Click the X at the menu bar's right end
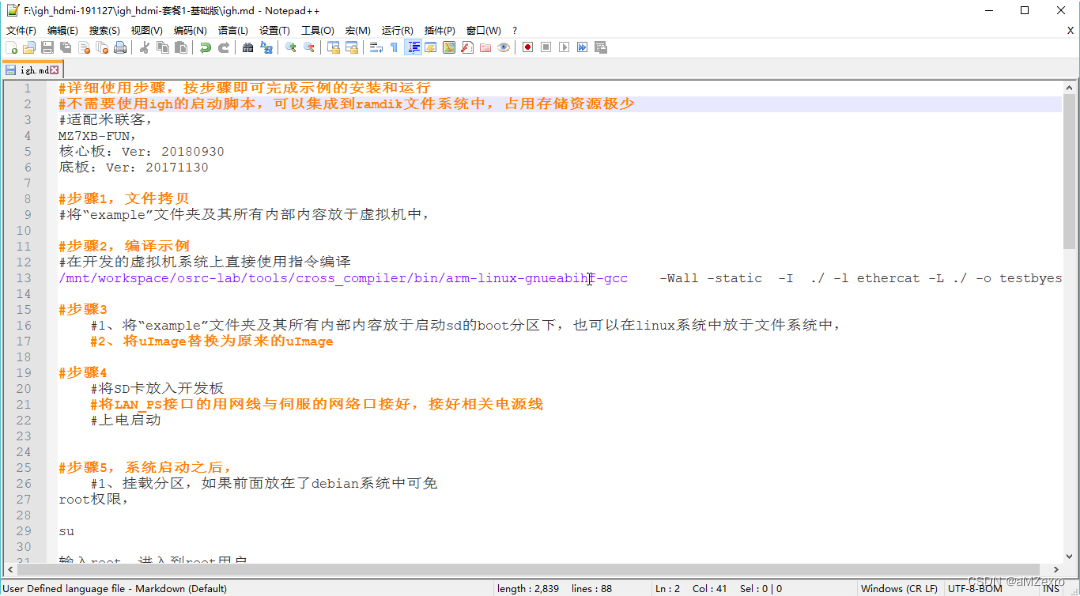This screenshot has width=1080, height=596. (x=1071, y=30)
